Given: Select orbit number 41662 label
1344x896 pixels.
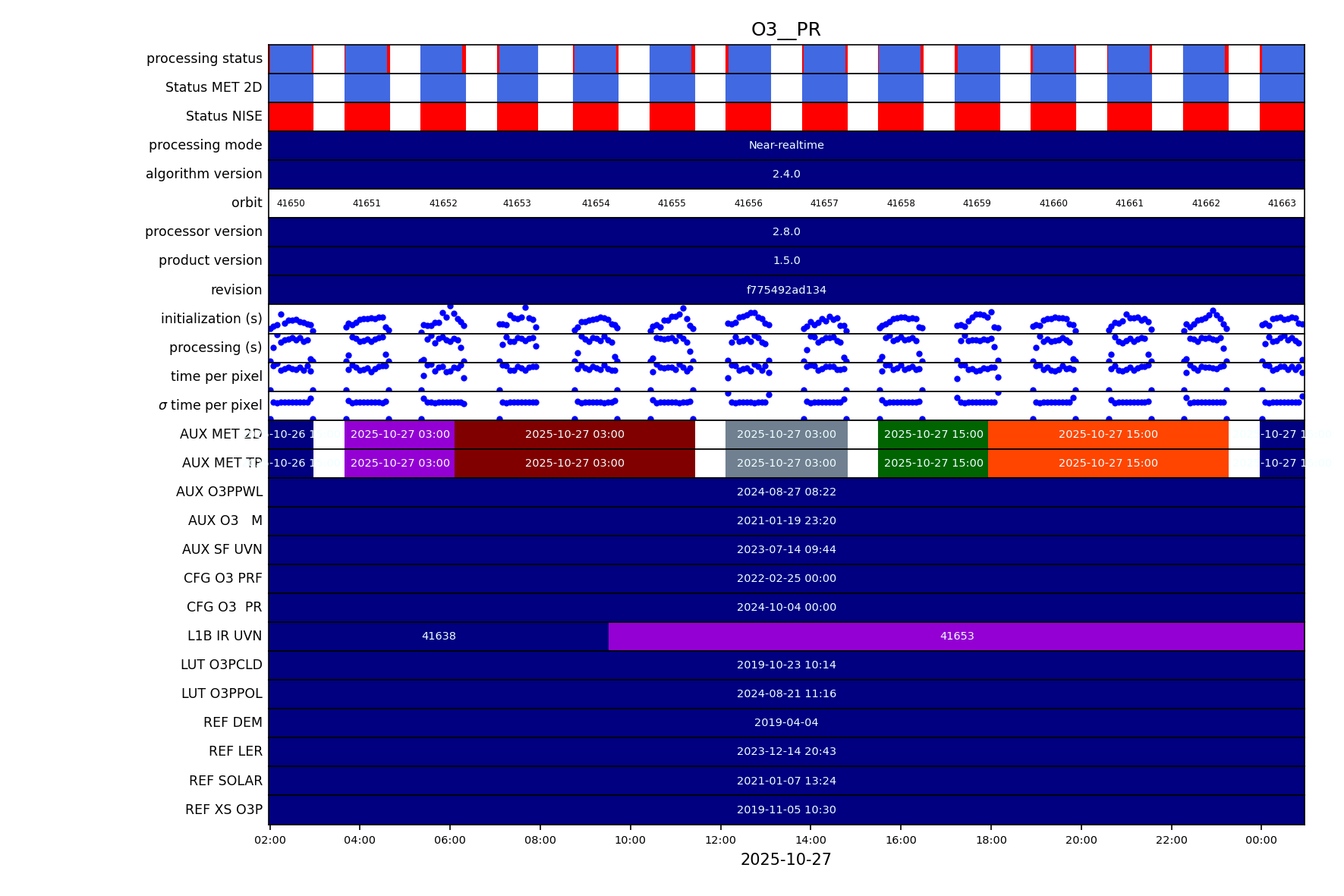Looking at the screenshot, I should [x=1206, y=203].
